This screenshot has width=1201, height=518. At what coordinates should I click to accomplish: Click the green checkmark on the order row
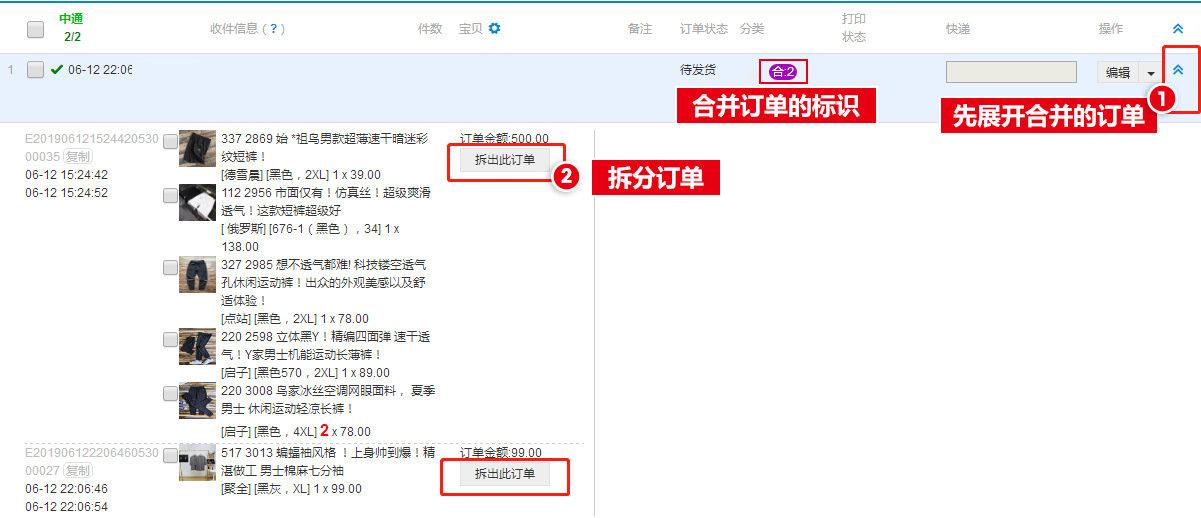(x=56, y=70)
